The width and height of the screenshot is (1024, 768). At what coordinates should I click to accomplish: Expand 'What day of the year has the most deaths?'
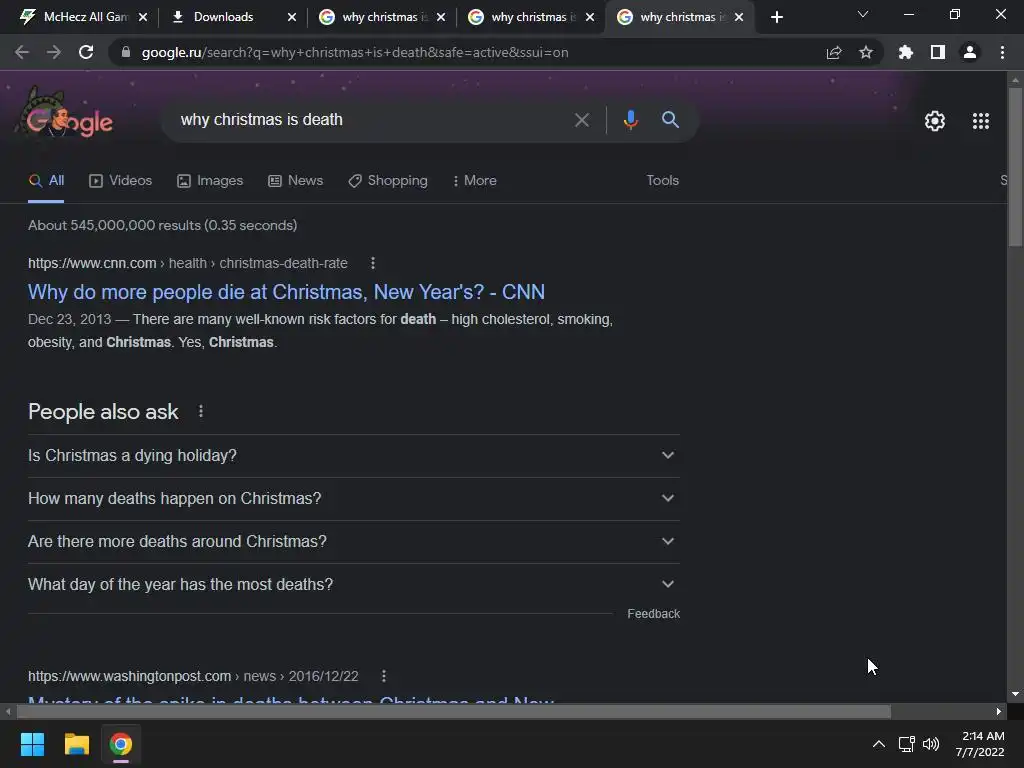353,584
